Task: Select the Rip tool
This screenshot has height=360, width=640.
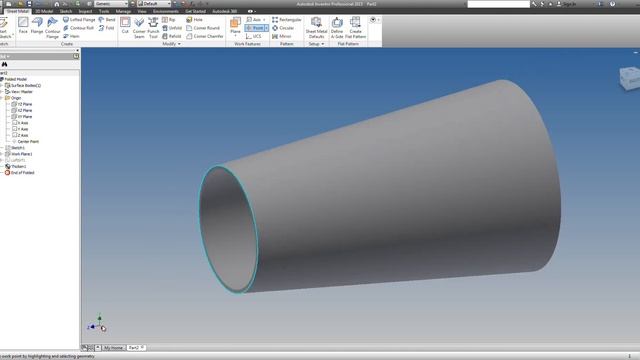Action: coord(169,20)
